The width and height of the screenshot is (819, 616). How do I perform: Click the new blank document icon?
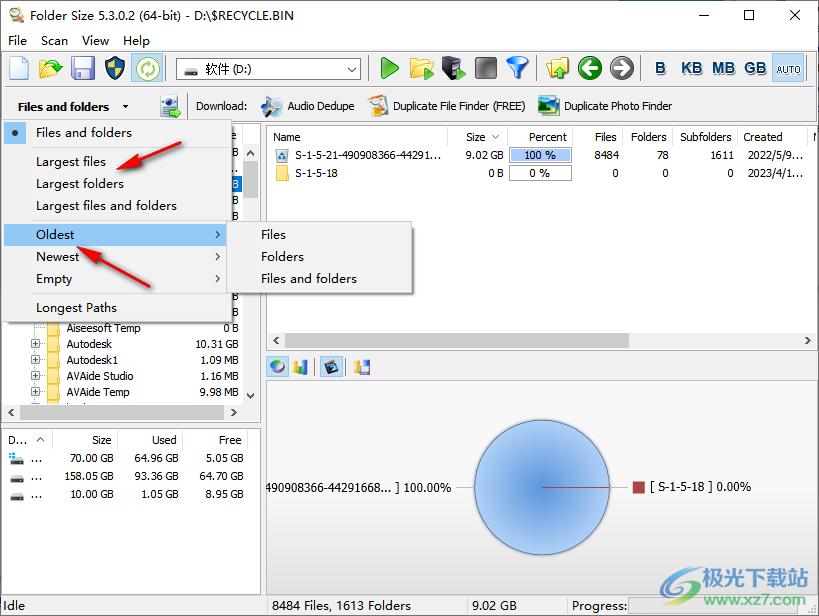(19, 68)
